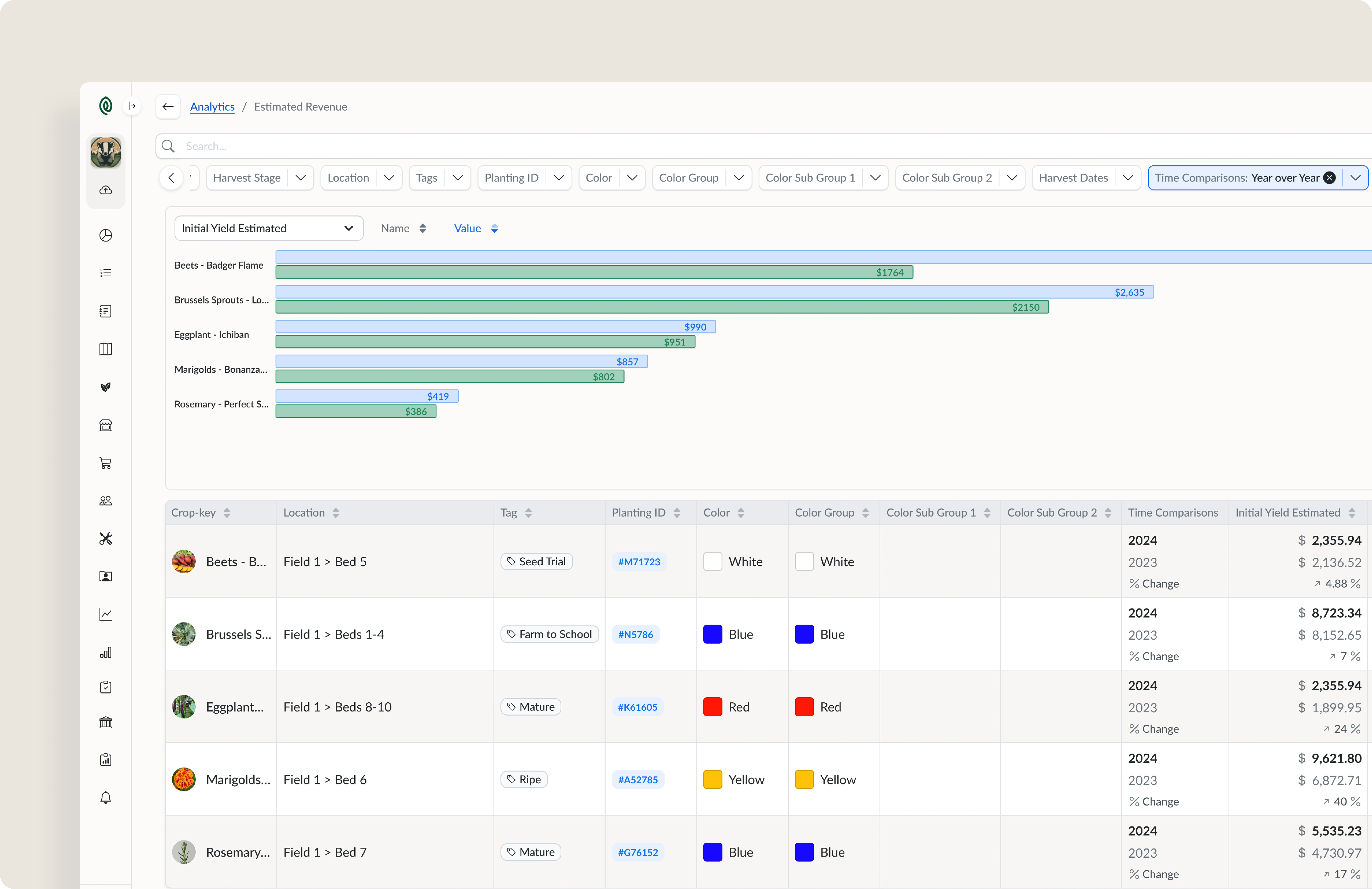Screen dimensions: 1372x889
Task: Click the Beets - Badger Flame crop thumbnail
Action: 184,561
